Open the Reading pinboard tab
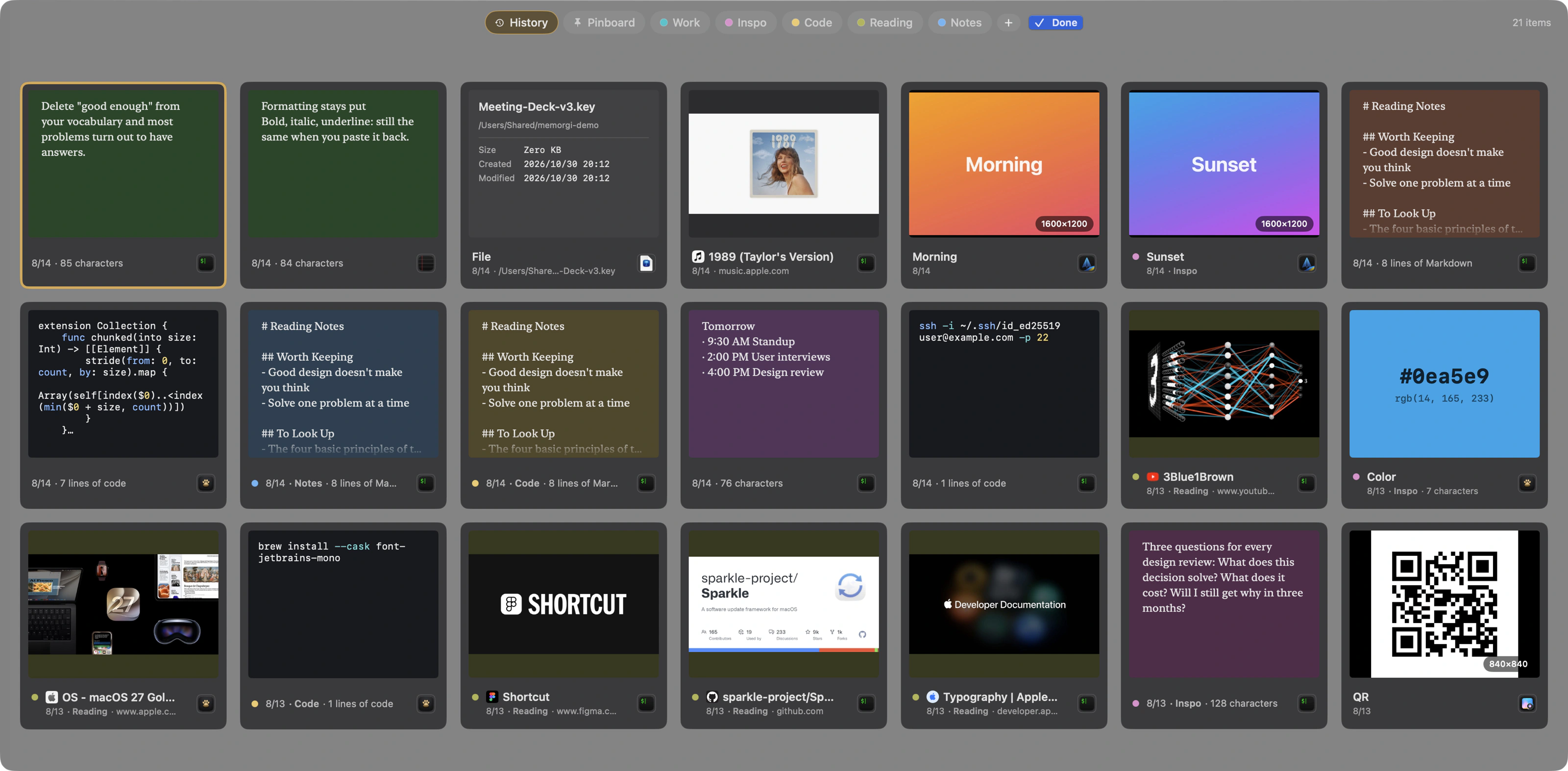1568x771 pixels. (x=884, y=23)
